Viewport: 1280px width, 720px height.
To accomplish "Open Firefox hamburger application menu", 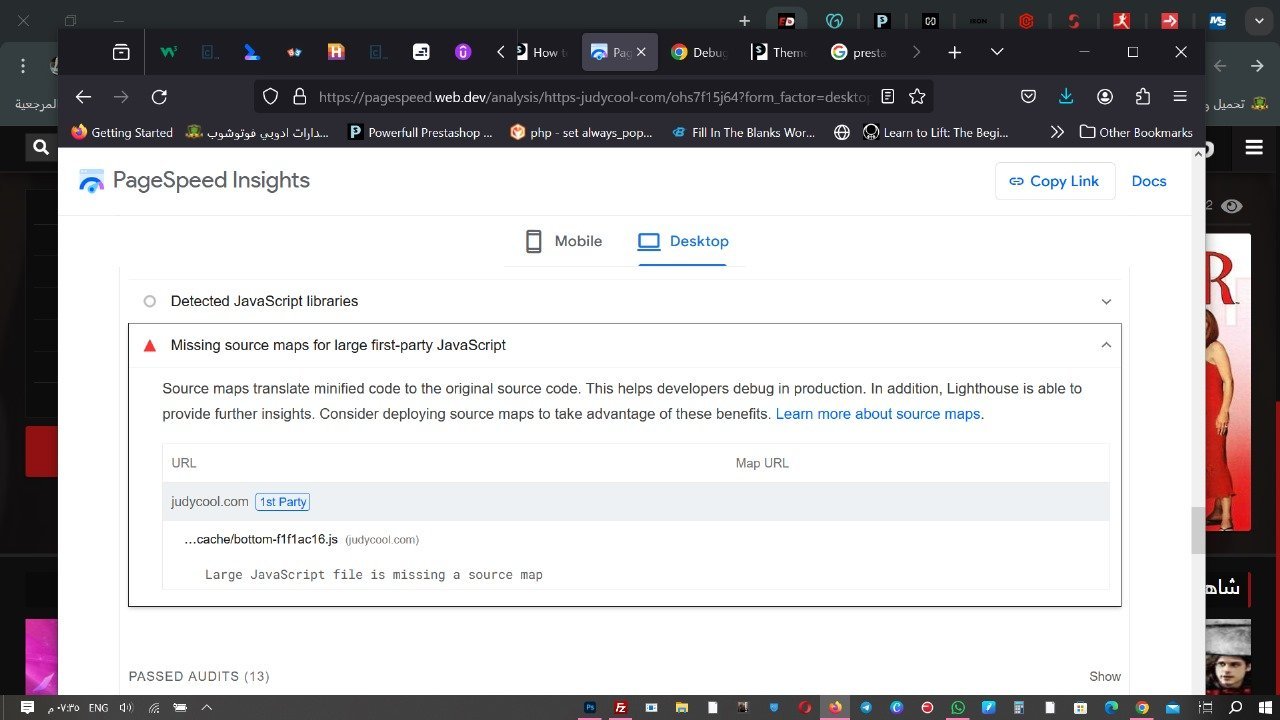I will tap(1180, 97).
